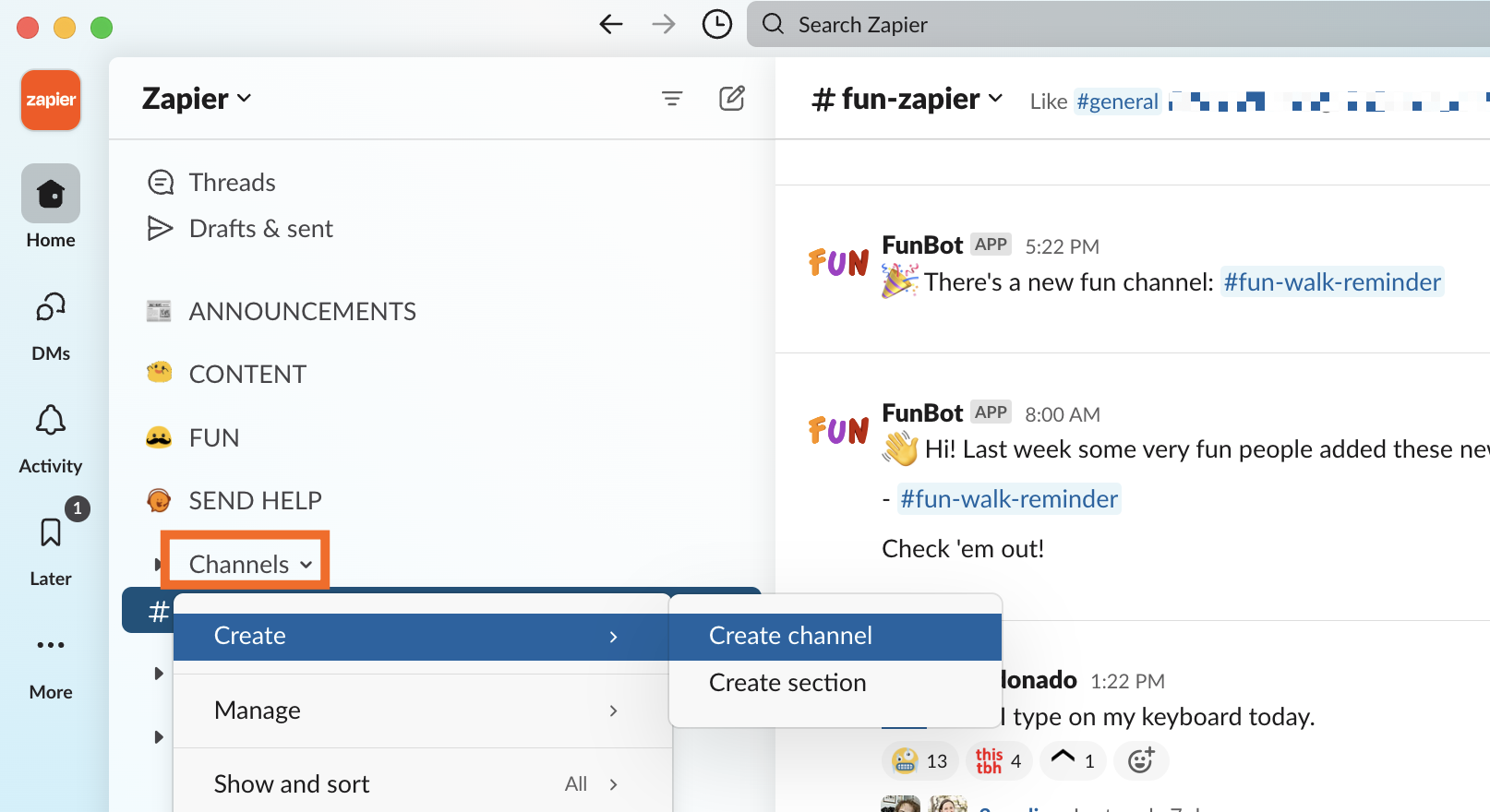Image resolution: width=1490 pixels, height=812 pixels.
Task: Click the 1:22 PM message timestamp
Action: click(1127, 682)
